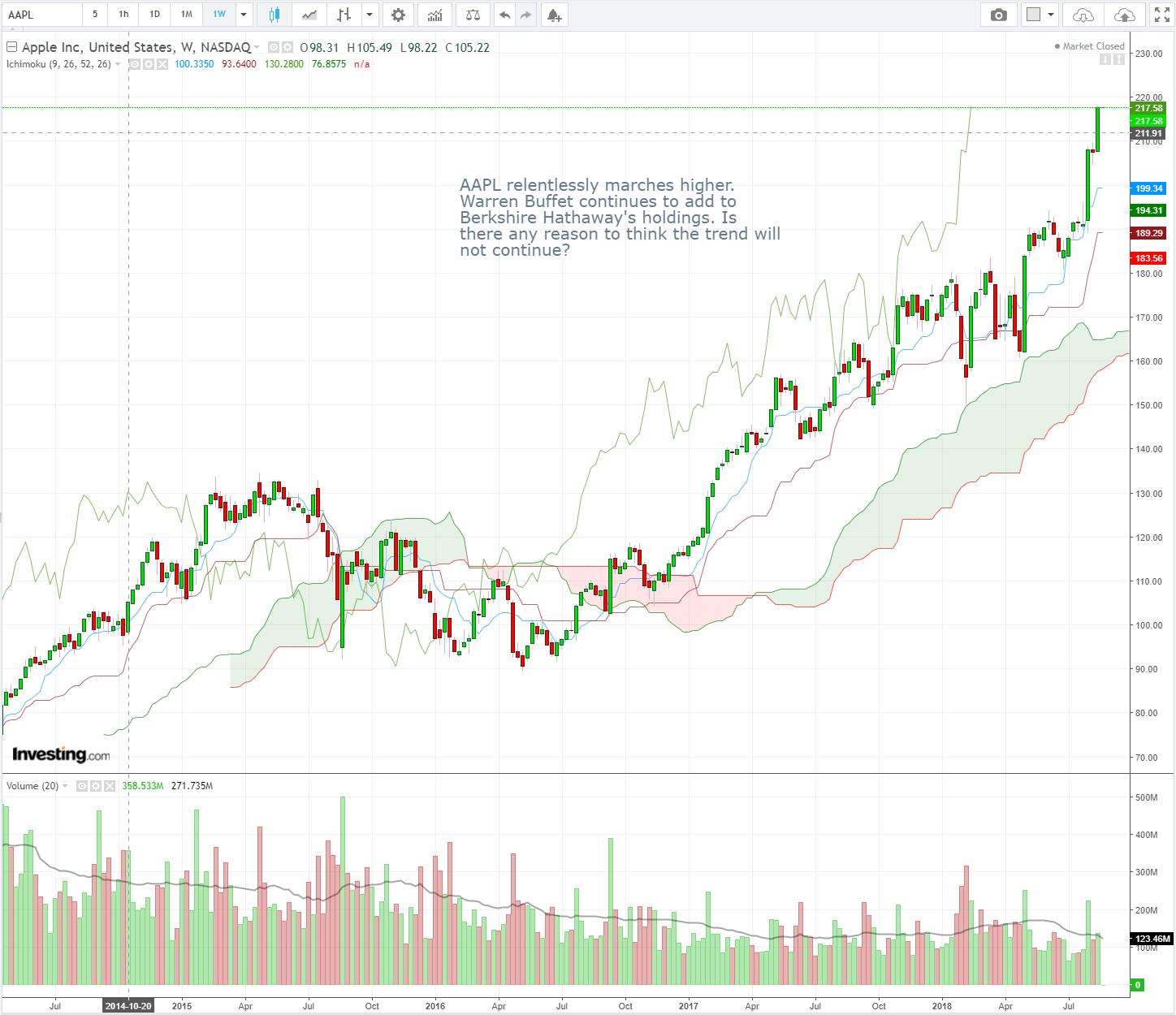Click the compare symbols scale icon
Screen dimensions: 1176x1015
(473, 15)
